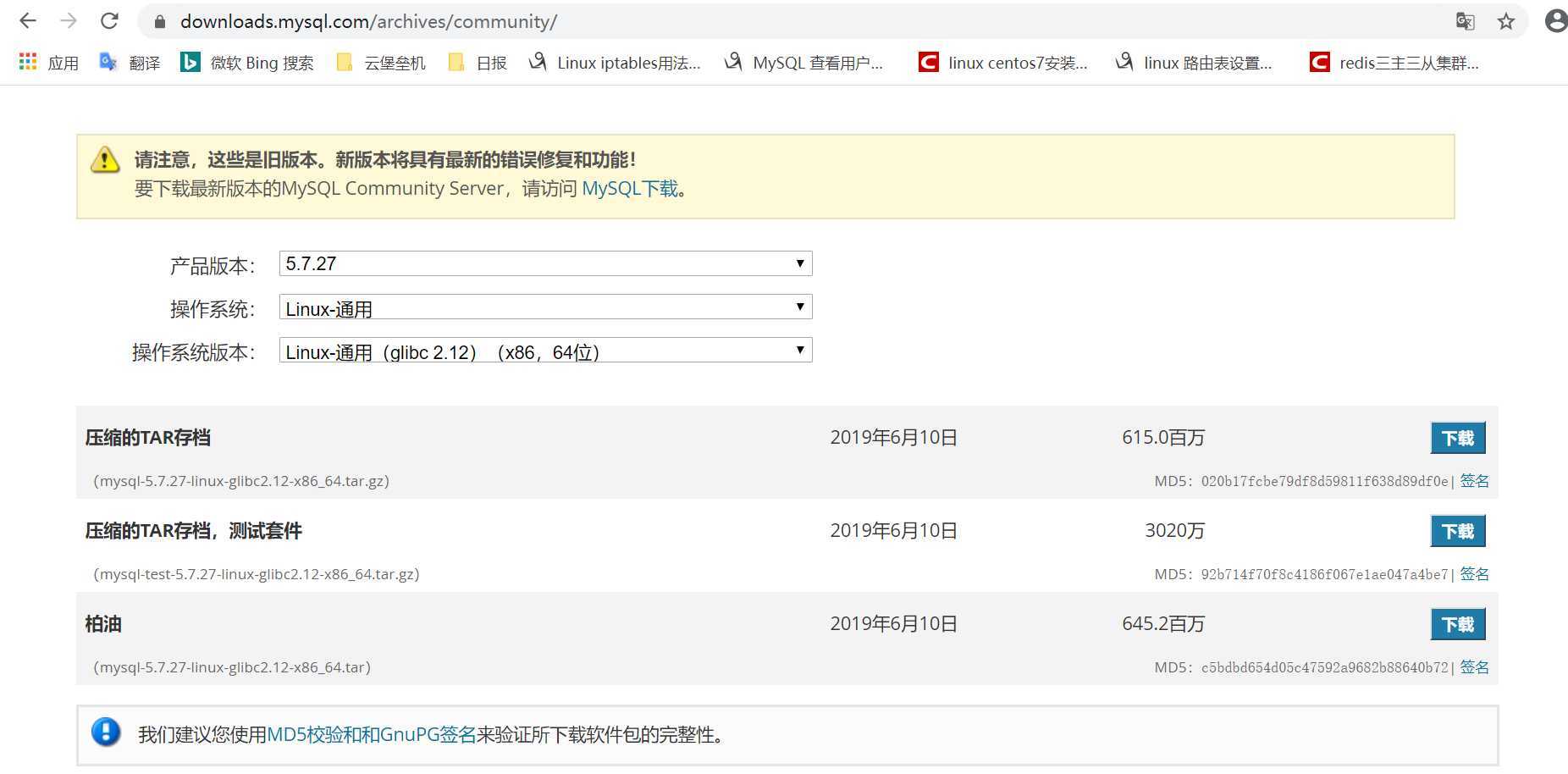The image size is (1568, 774).
Task: Open 签名 for mysql-5.7.27 tar.gz
Action: [1474, 481]
